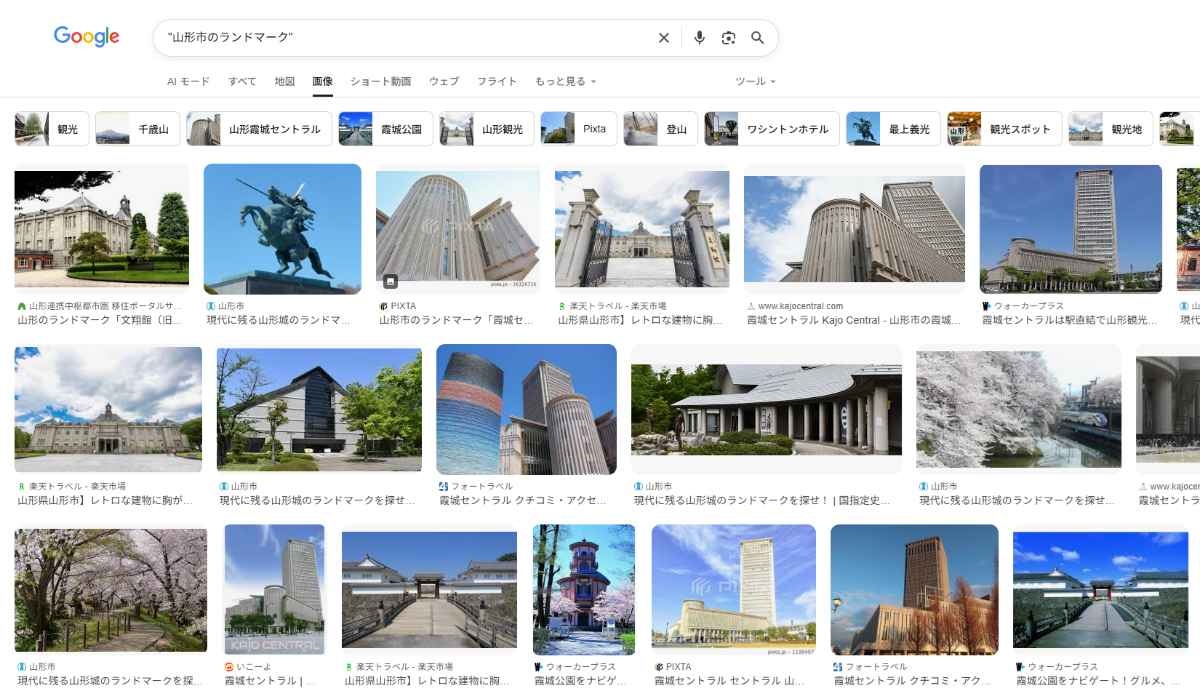This screenshot has height=699, width=1200.
Task: Switch to the AI モード tab
Action: coord(188,81)
